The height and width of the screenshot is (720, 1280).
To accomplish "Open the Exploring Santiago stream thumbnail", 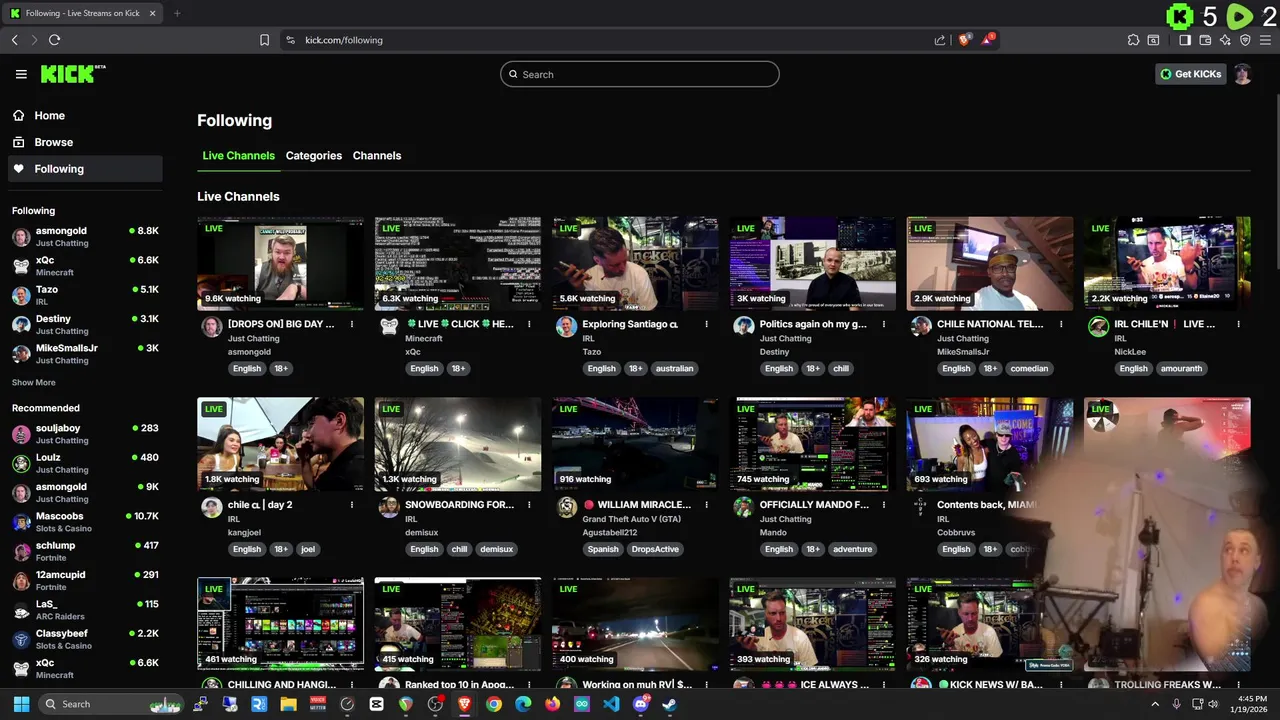I will pyautogui.click(x=635, y=263).
